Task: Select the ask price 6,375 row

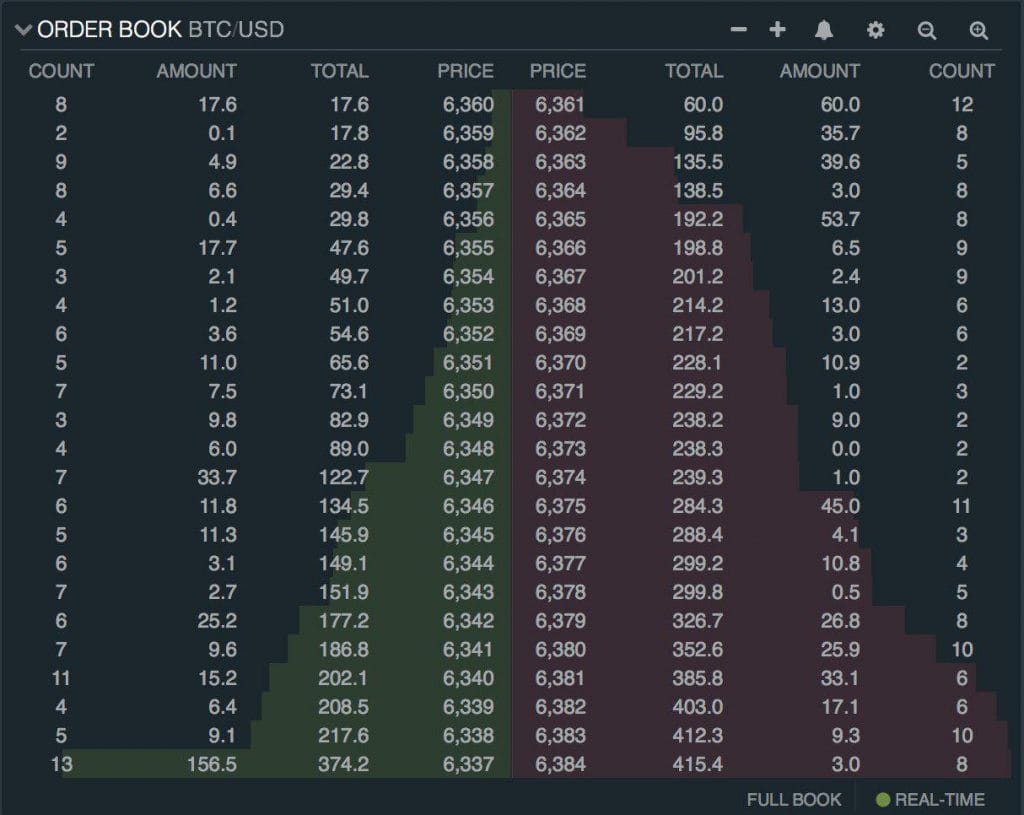Action: point(560,506)
